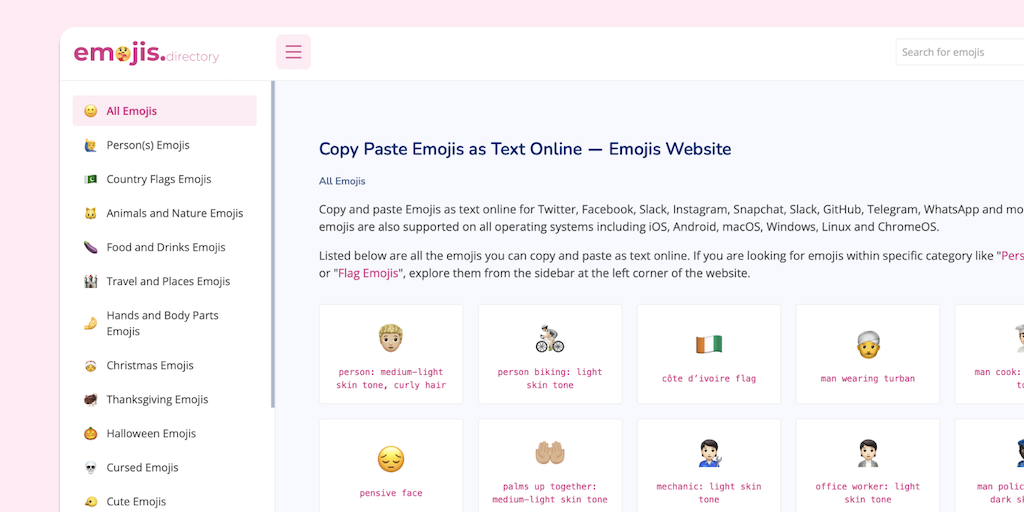Copy the man wearing turban emoji
The width and height of the screenshot is (1024, 512).
(x=868, y=344)
